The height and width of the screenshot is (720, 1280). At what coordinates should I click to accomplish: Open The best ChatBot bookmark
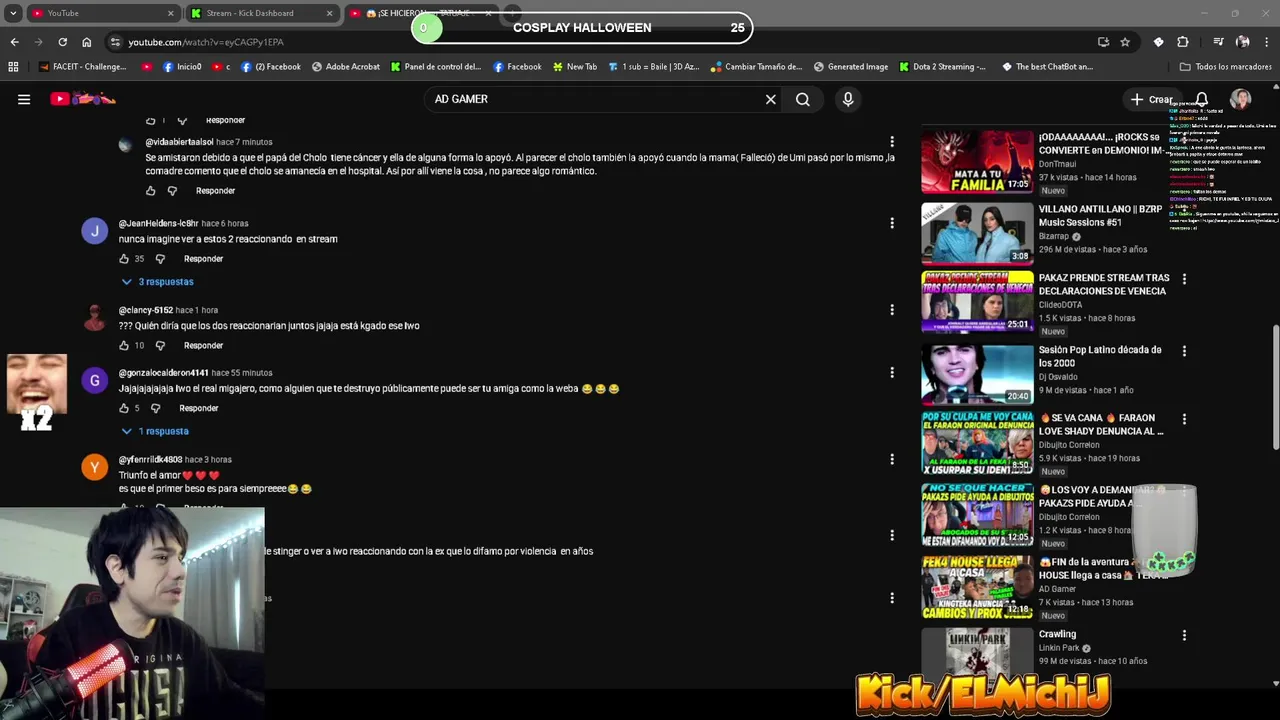coord(1047,67)
